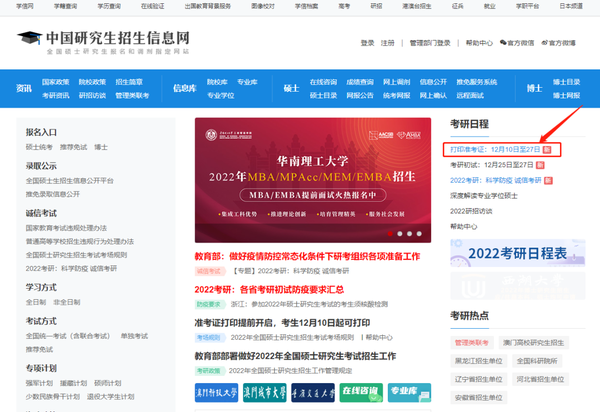Open the 学信网 top link
Image resolution: width=600 pixels, height=412 pixels.
(x=24, y=6)
